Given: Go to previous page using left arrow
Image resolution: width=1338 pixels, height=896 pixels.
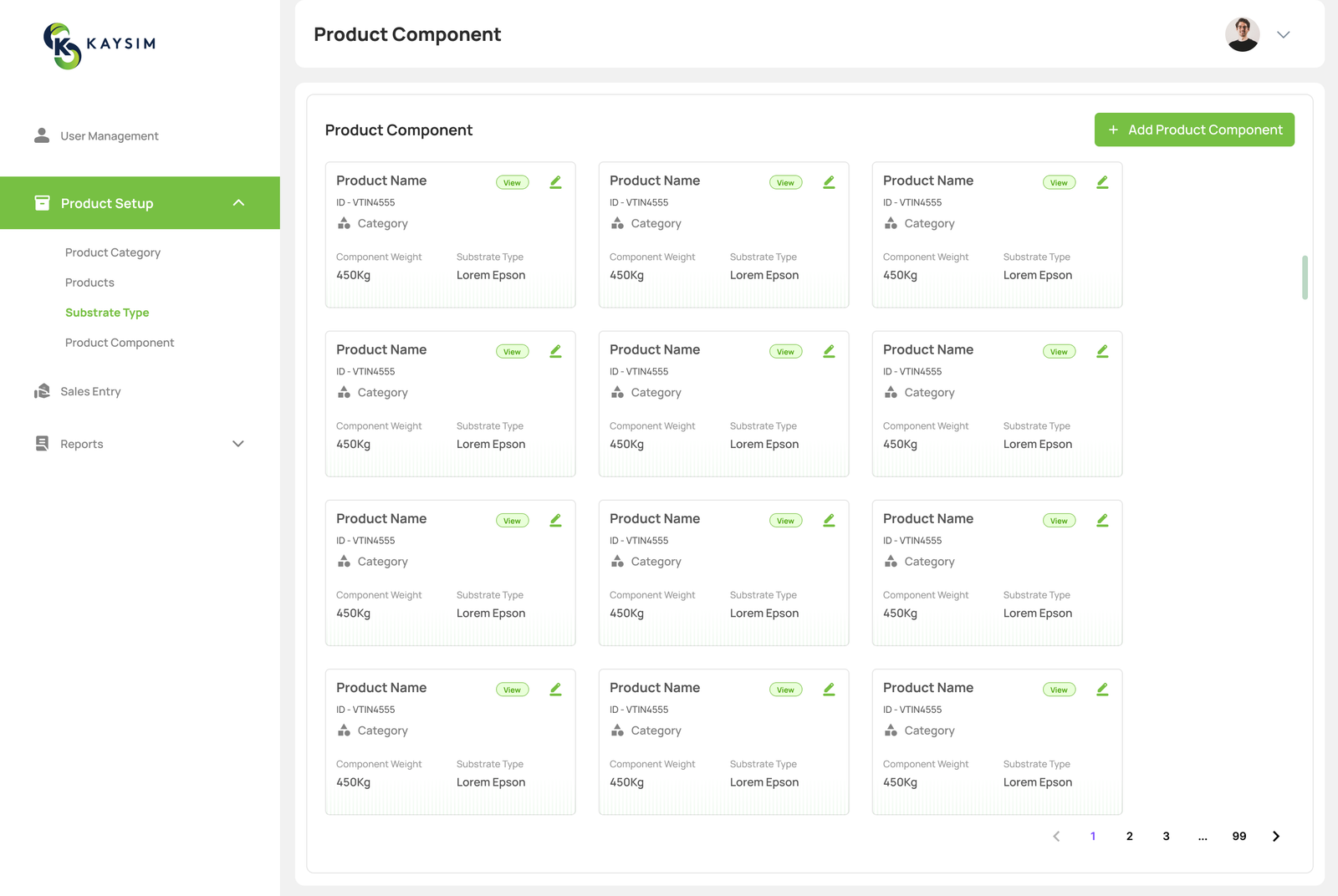Looking at the screenshot, I should tap(1056, 837).
